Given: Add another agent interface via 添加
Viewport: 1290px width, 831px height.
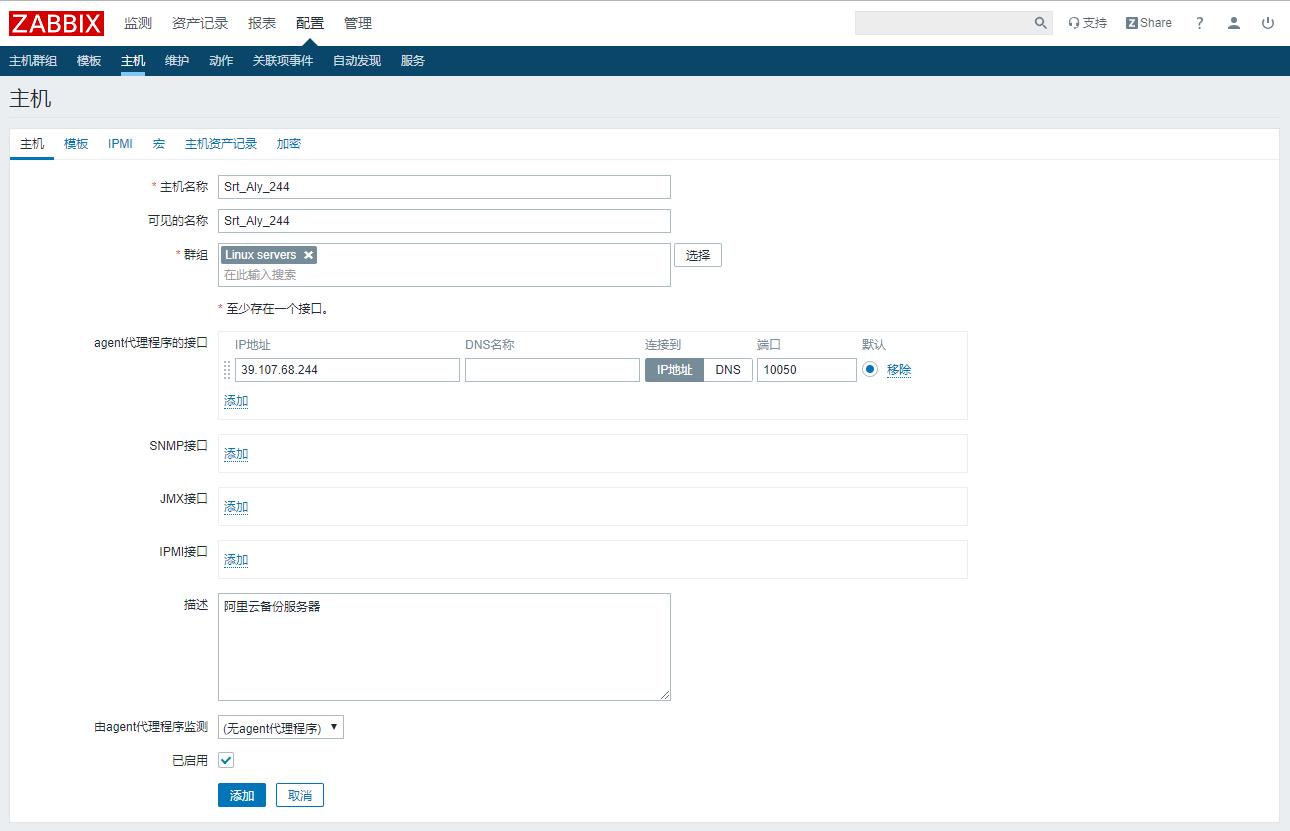Looking at the screenshot, I should coord(236,401).
